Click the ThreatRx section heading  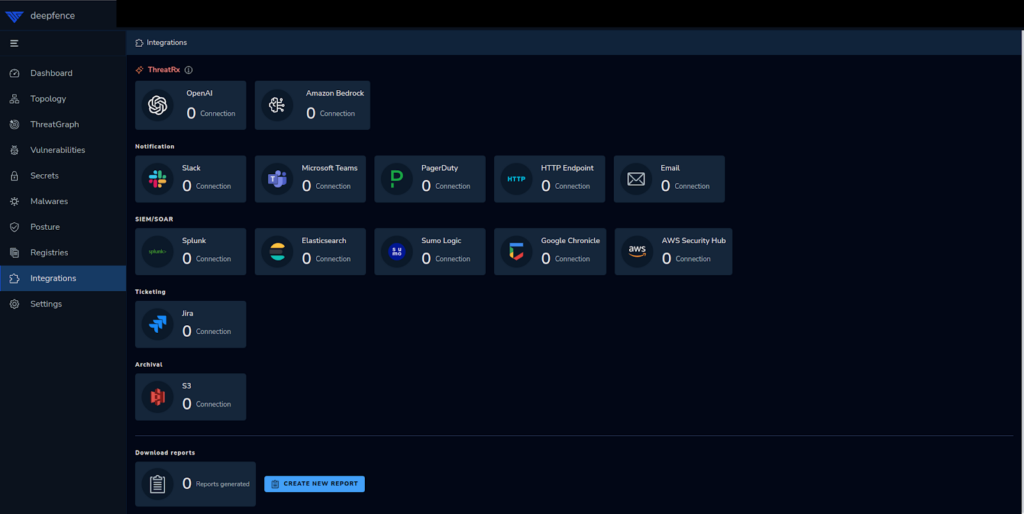click(164, 70)
